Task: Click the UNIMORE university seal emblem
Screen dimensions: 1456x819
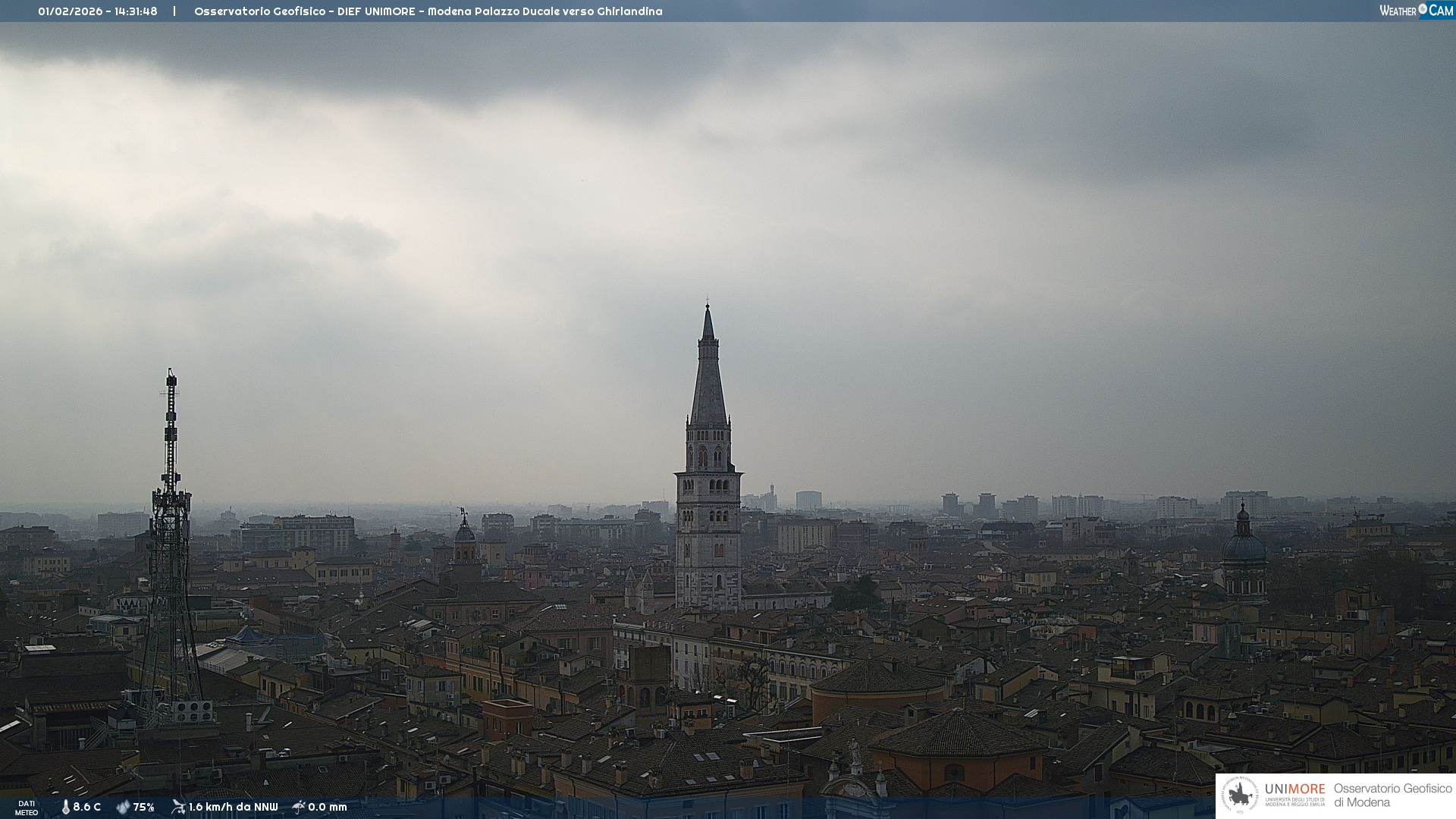Action: 1241,795
